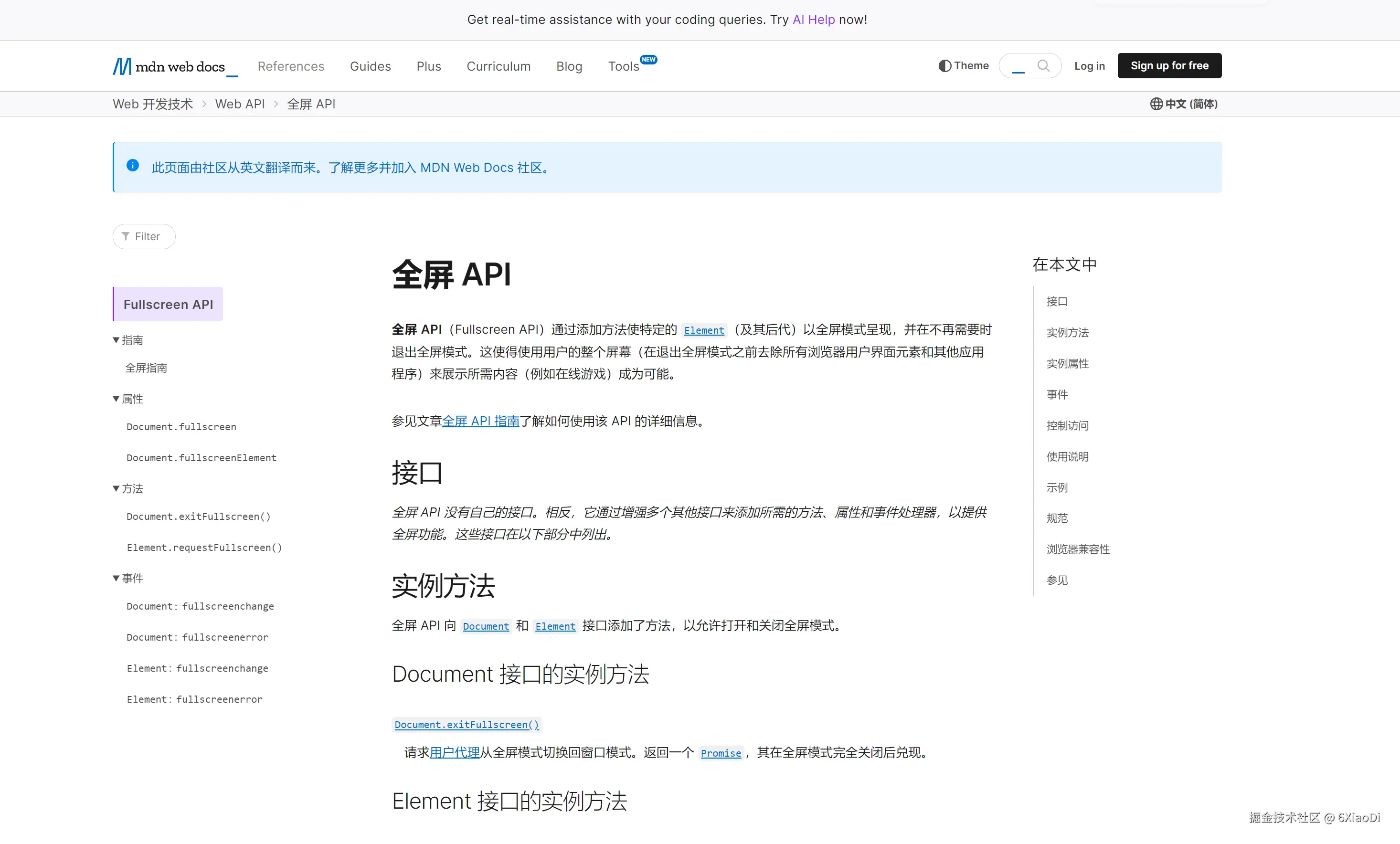Jump to 浏览器兼容性 section
The height and width of the screenshot is (844, 1400).
pos(1078,549)
